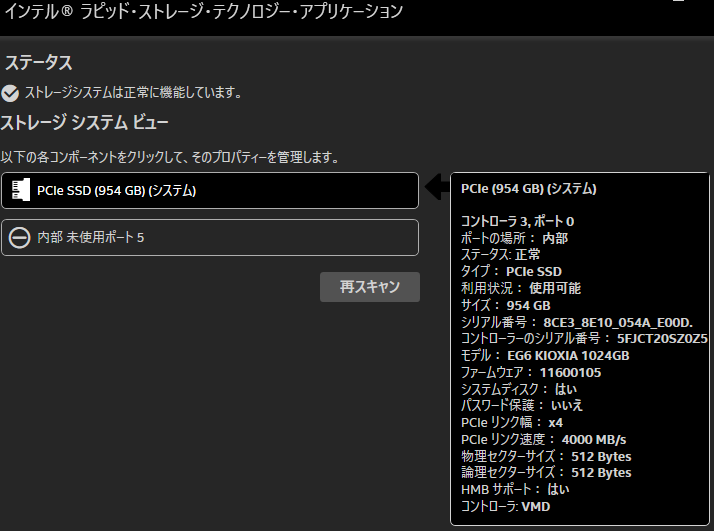
Task: Click the パスワード保護 いいえ row
Action: (x=521, y=405)
